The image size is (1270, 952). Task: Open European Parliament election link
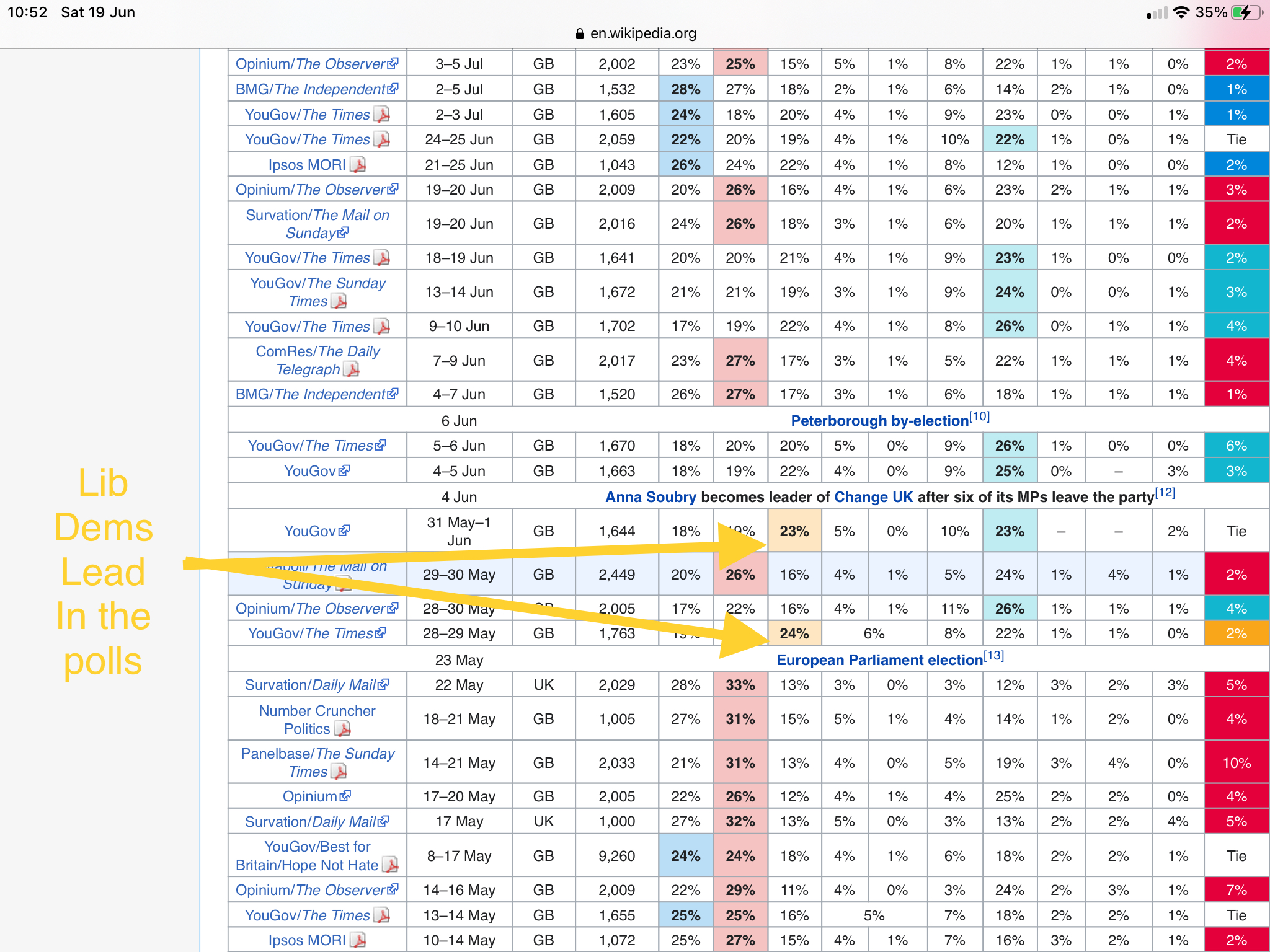coord(879,660)
